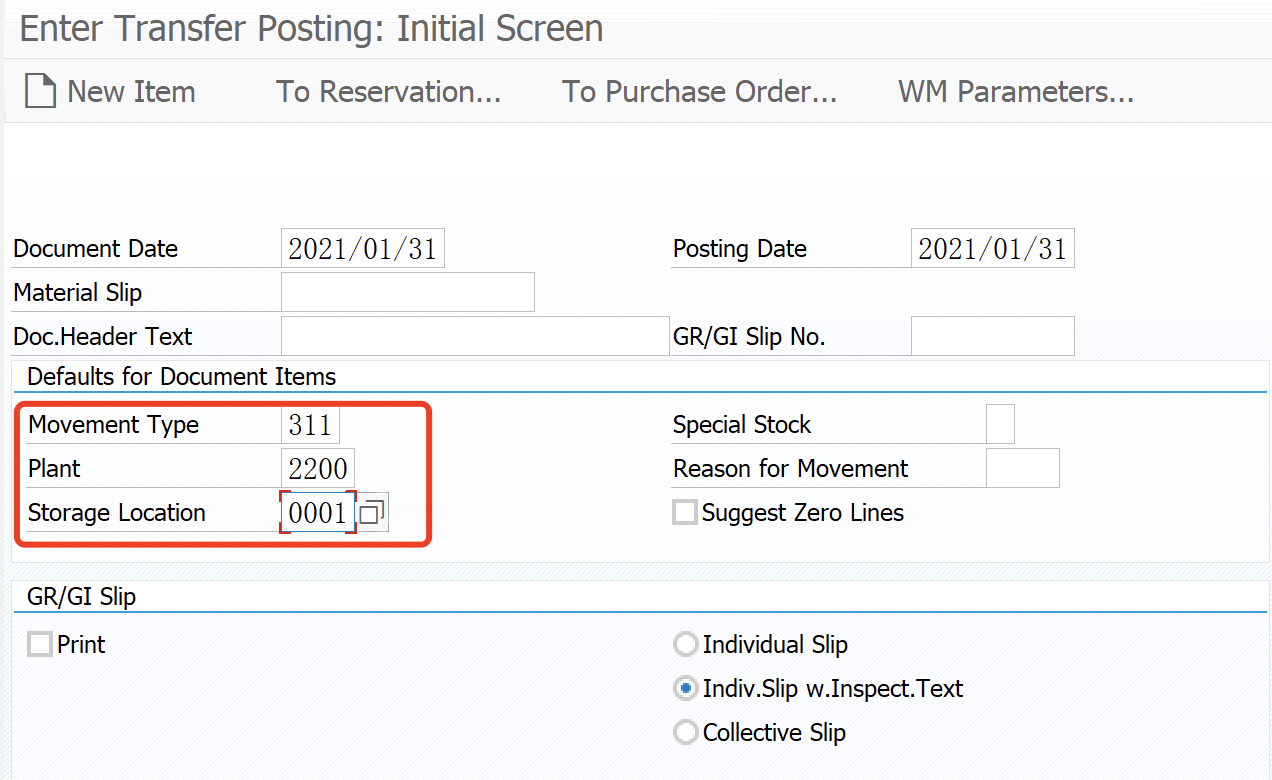This screenshot has width=1272, height=780.
Task: Select Indiv.Slip w.Inspect.Text option
Action: tap(685, 688)
